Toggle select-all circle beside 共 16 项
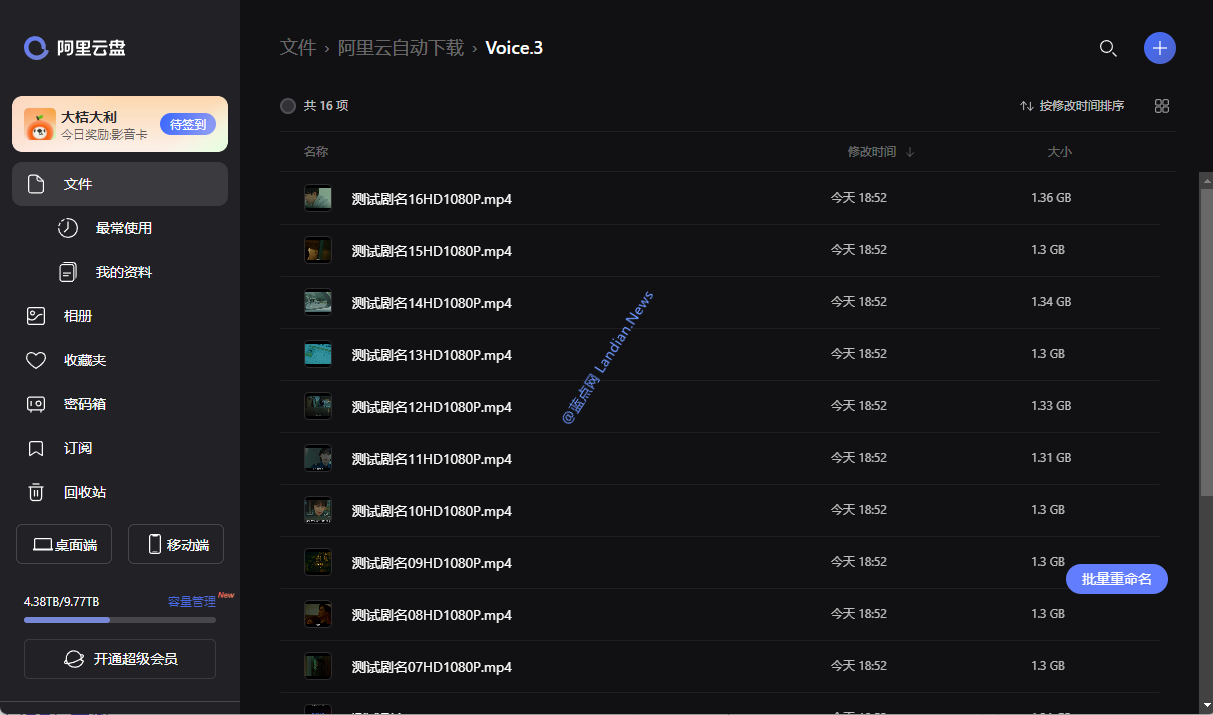Viewport: 1213px width, 715px height. [x=288, y=106]
